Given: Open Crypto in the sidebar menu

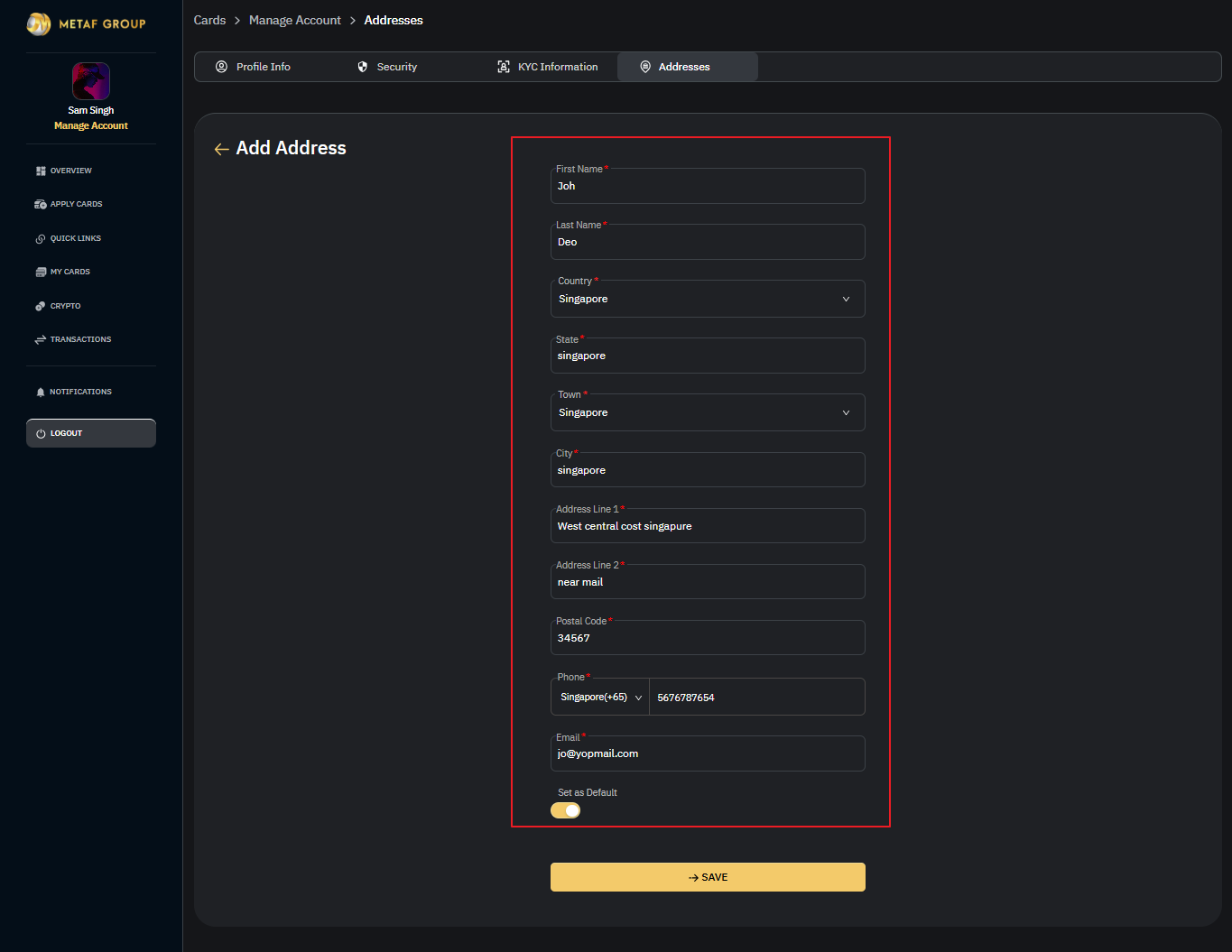Looking at the screenshot, I should coord(65,306).
